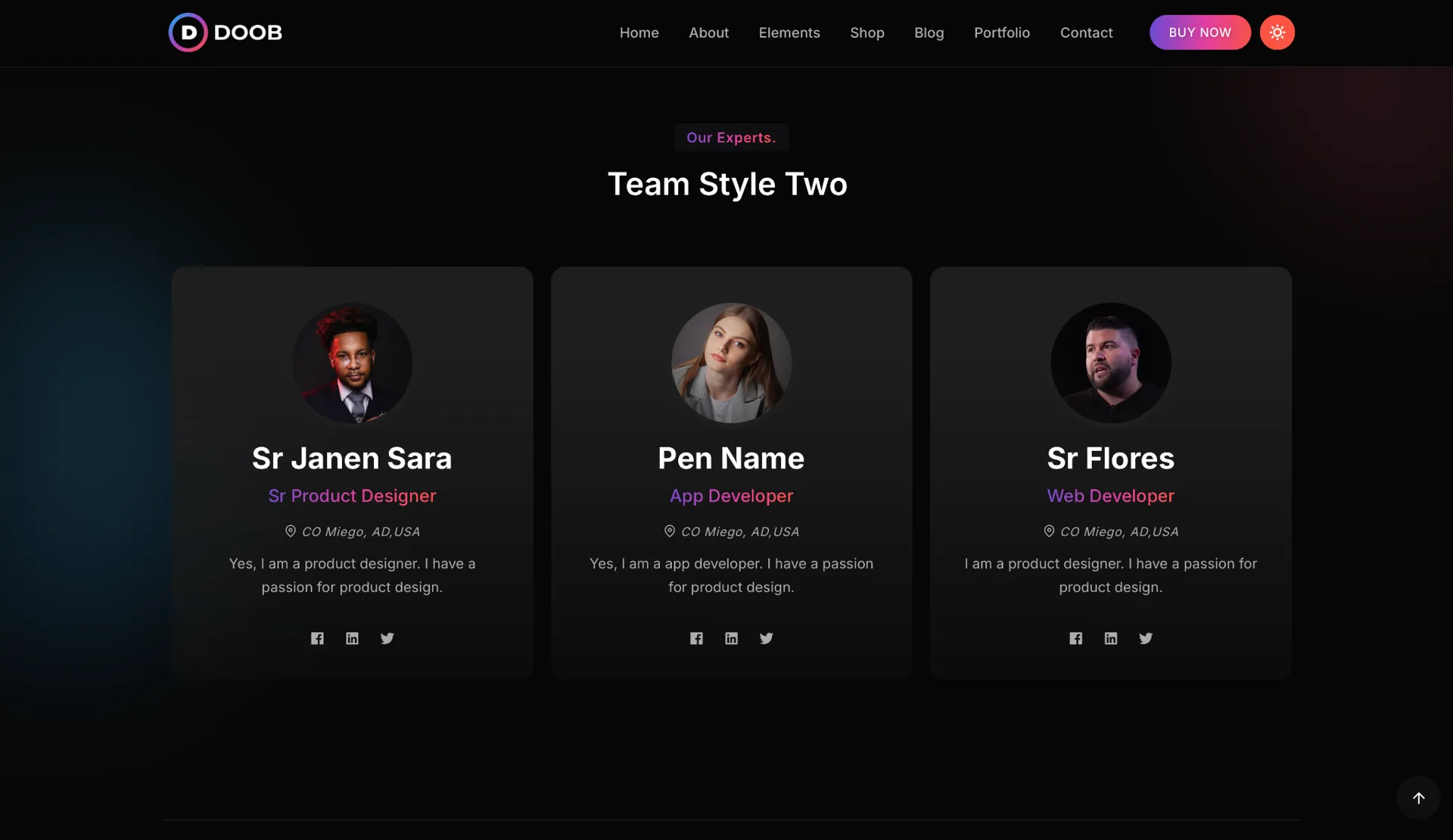Open Sr Janen Sara's Facebook icon
The image size is (1453, 840).
[317, 639]
